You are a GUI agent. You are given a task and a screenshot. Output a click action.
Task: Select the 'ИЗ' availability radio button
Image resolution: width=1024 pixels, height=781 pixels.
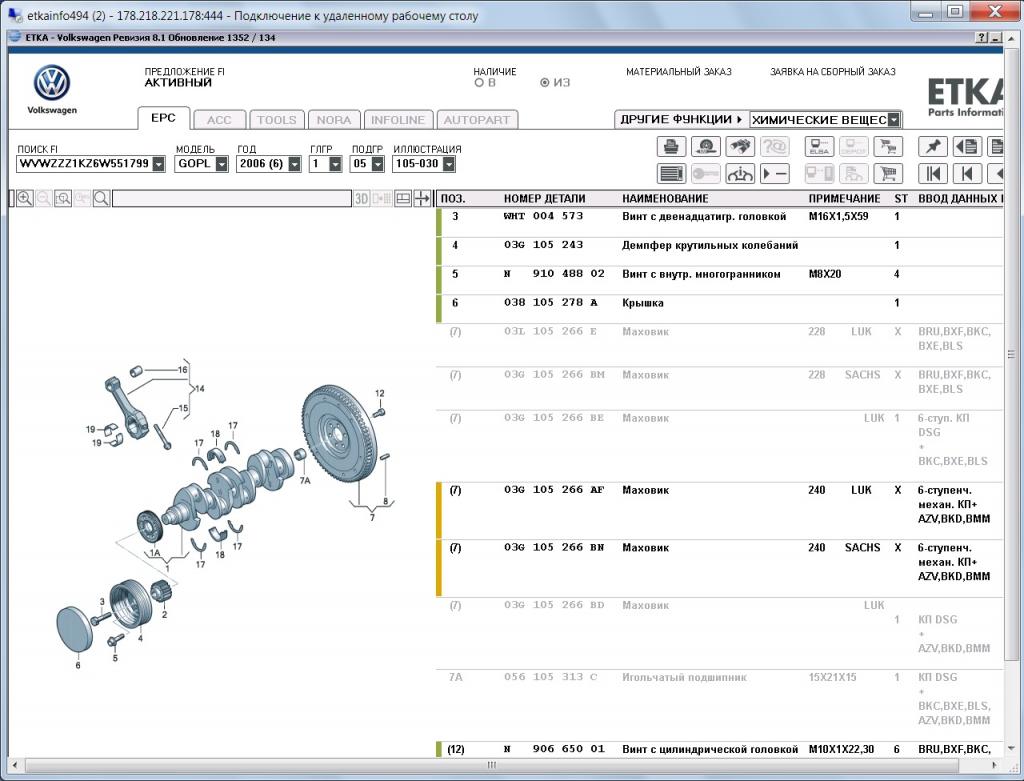pyautogui.click(x=545, y=83)
